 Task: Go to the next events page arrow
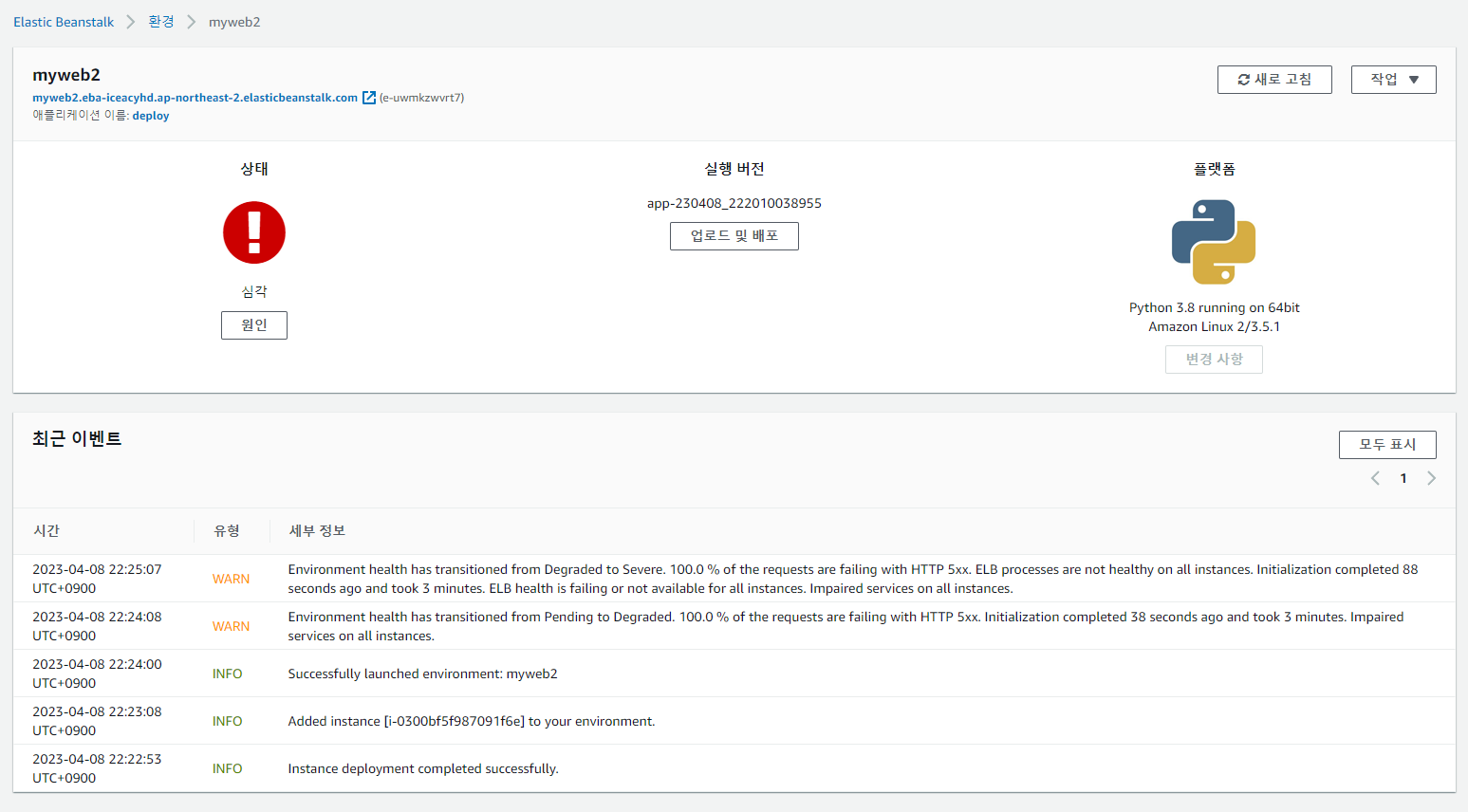coord(1431,478)
